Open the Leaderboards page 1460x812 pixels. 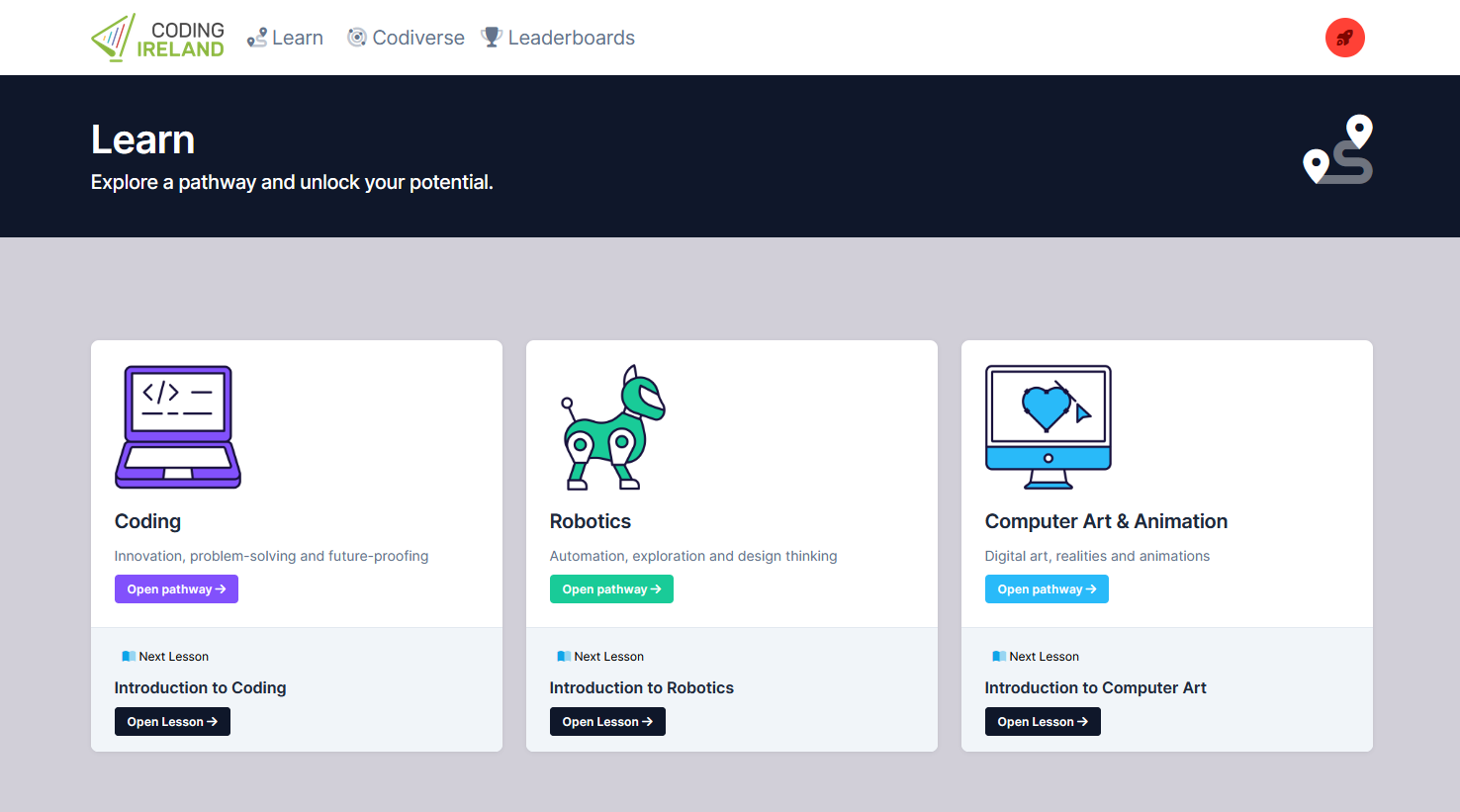pos(571,38)
